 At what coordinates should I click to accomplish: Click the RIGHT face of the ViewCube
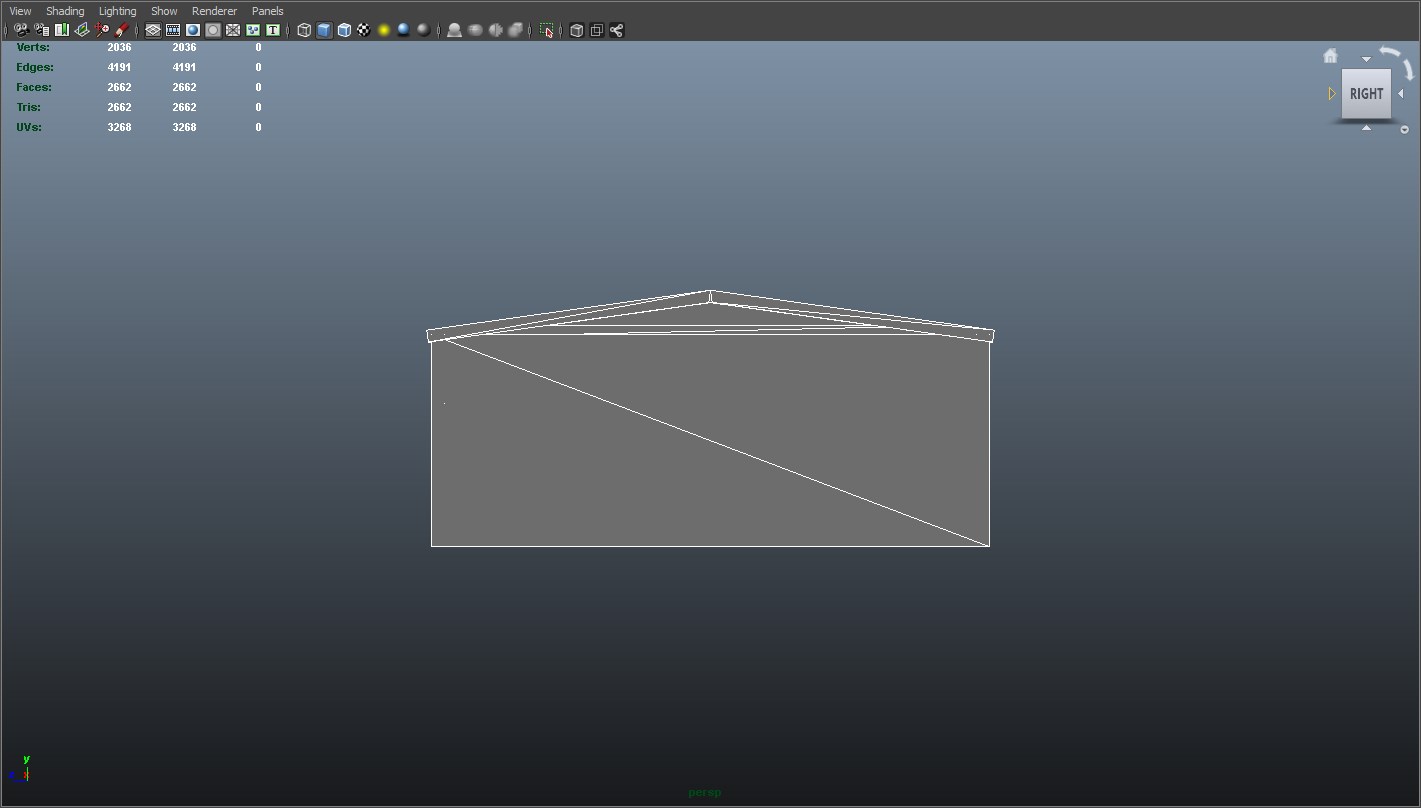1366,94
